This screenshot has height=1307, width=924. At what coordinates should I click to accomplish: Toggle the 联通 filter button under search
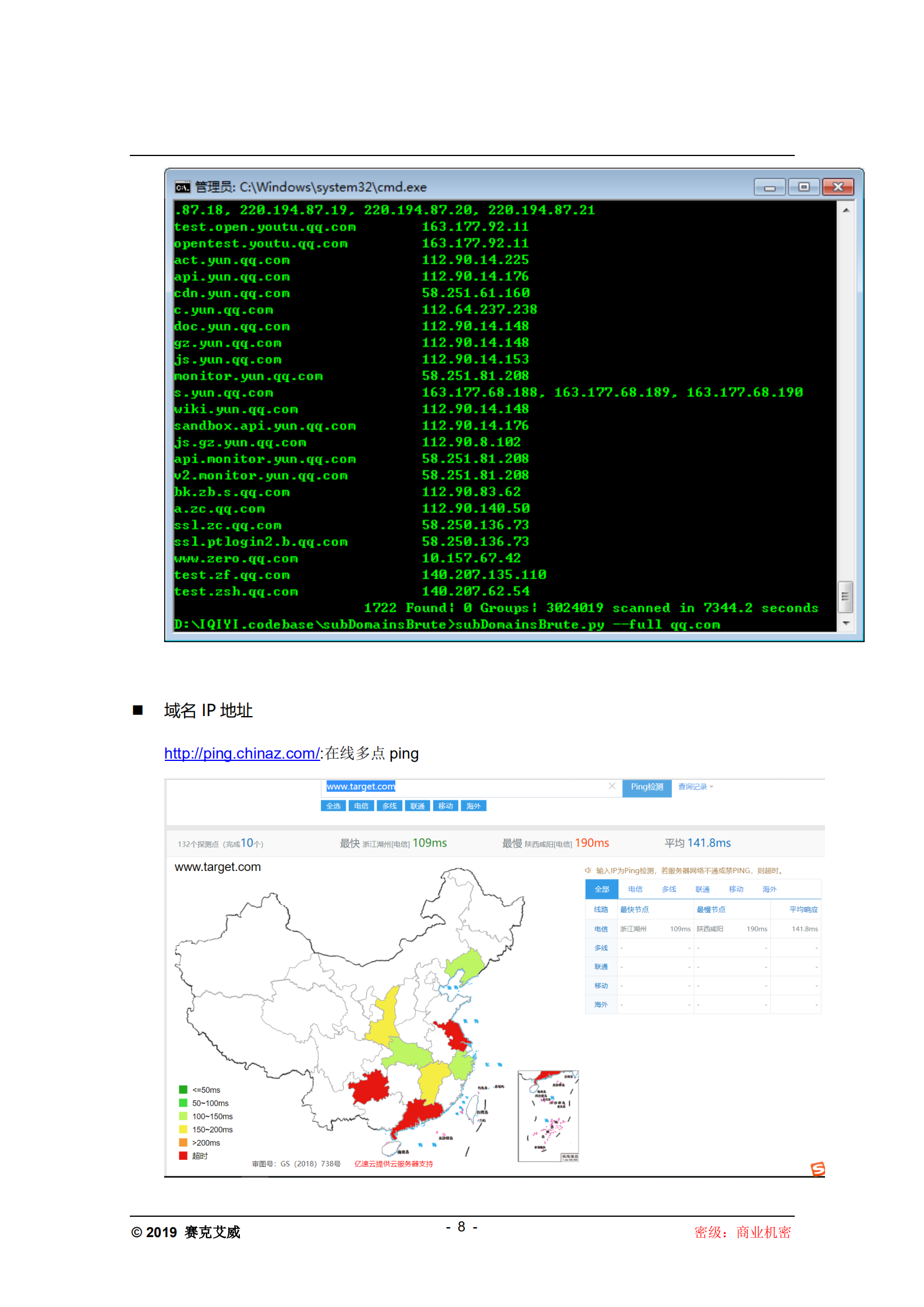click(417, 806)
